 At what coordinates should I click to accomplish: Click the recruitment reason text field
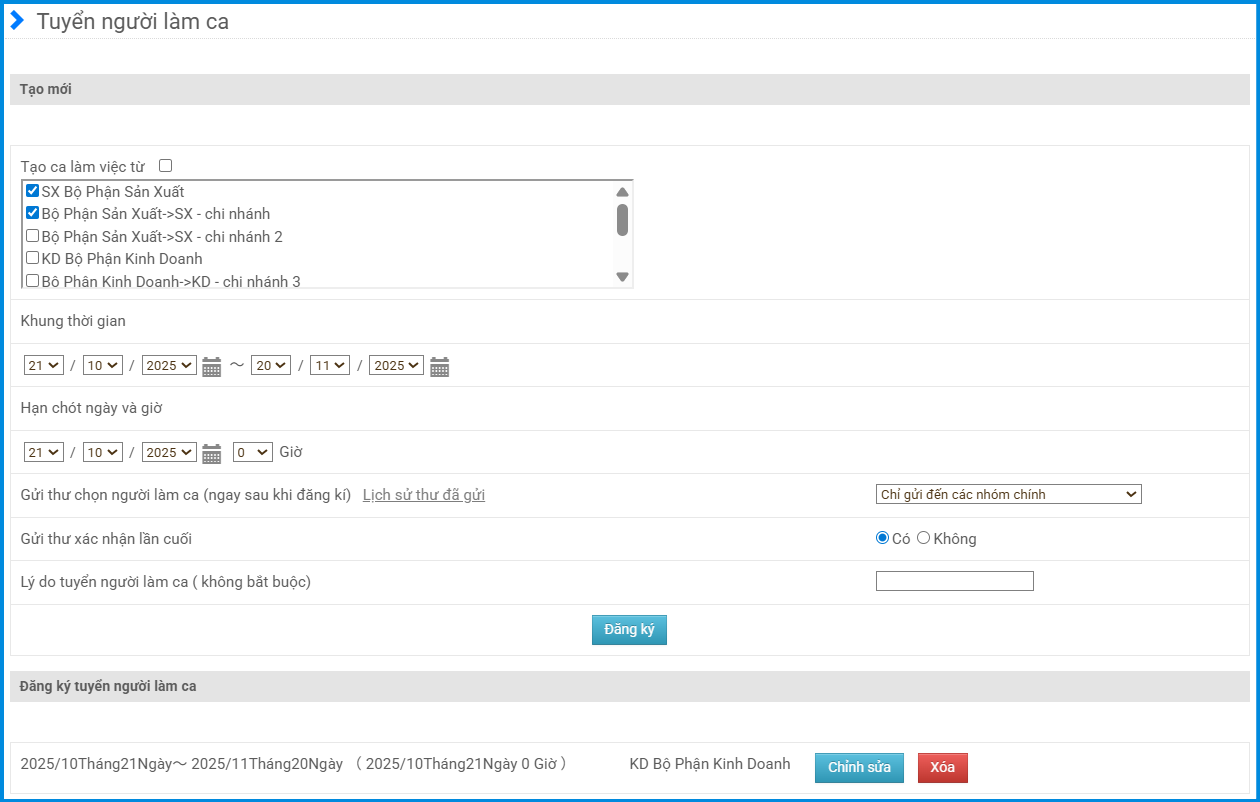coord(954,581)
